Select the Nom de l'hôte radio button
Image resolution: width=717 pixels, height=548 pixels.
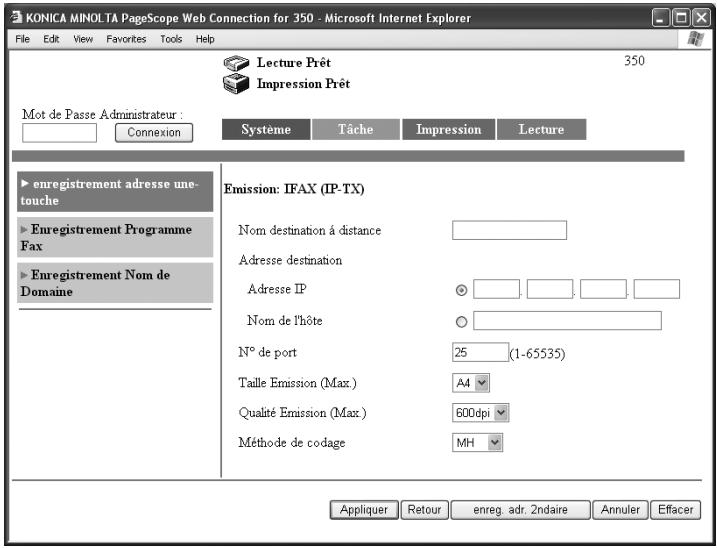(461, 322)
